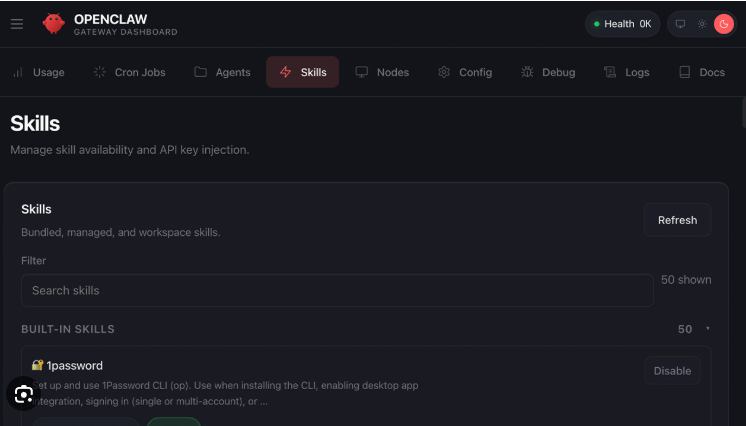This screenshot has height=426, width=746.
Task: Collapse the Built-in Skills header
Action: point(68,329)
